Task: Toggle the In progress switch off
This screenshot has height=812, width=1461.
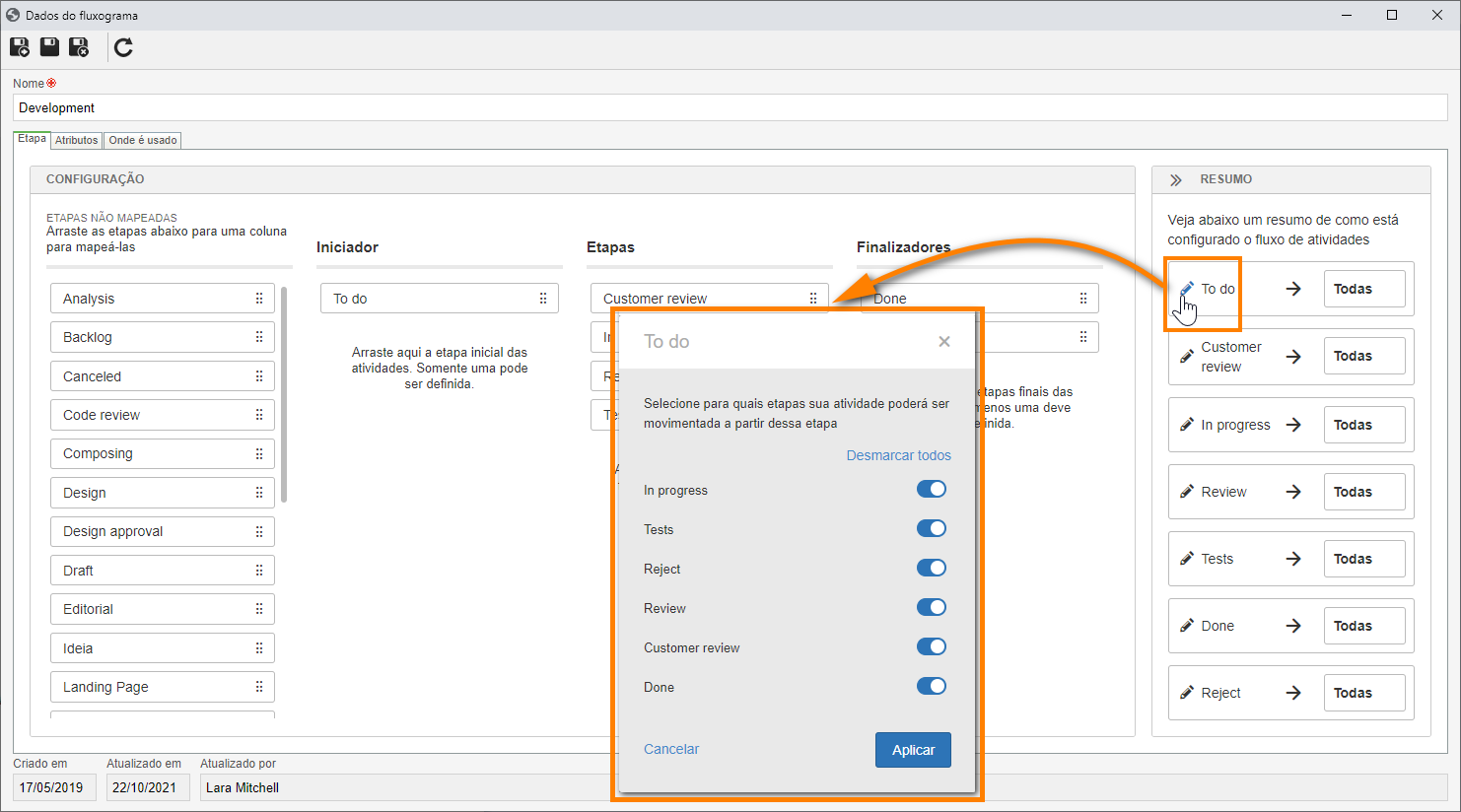Action: pyautogui.click(x=932, y=490)
